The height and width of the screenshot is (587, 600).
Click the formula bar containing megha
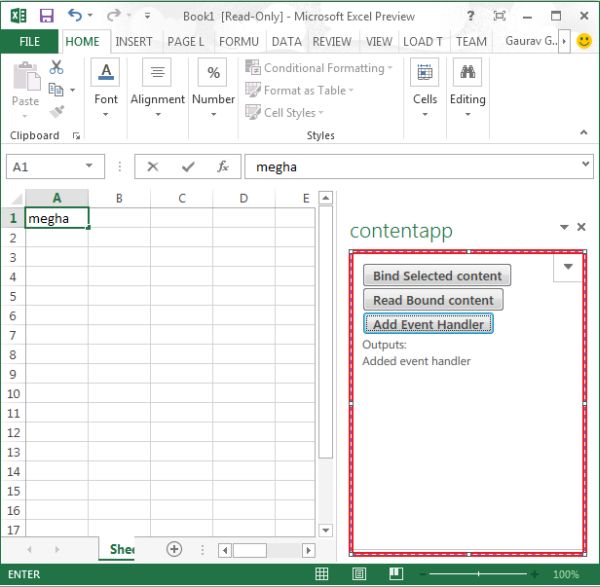click(411, 166)
